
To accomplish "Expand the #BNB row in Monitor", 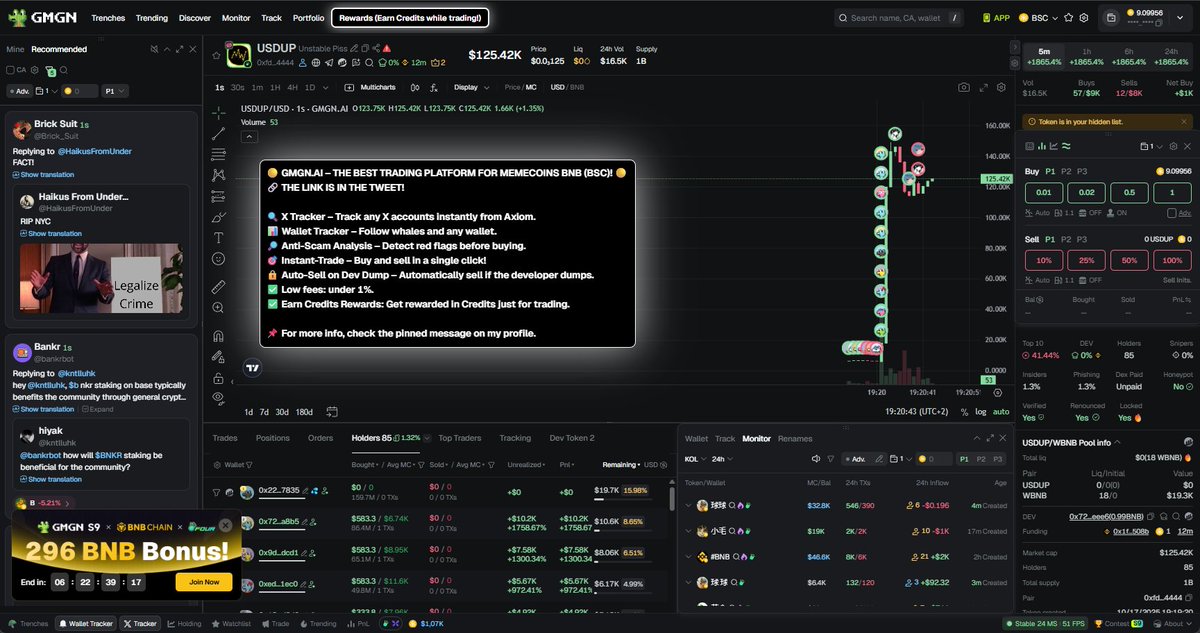I will click(x=688, y=556).
